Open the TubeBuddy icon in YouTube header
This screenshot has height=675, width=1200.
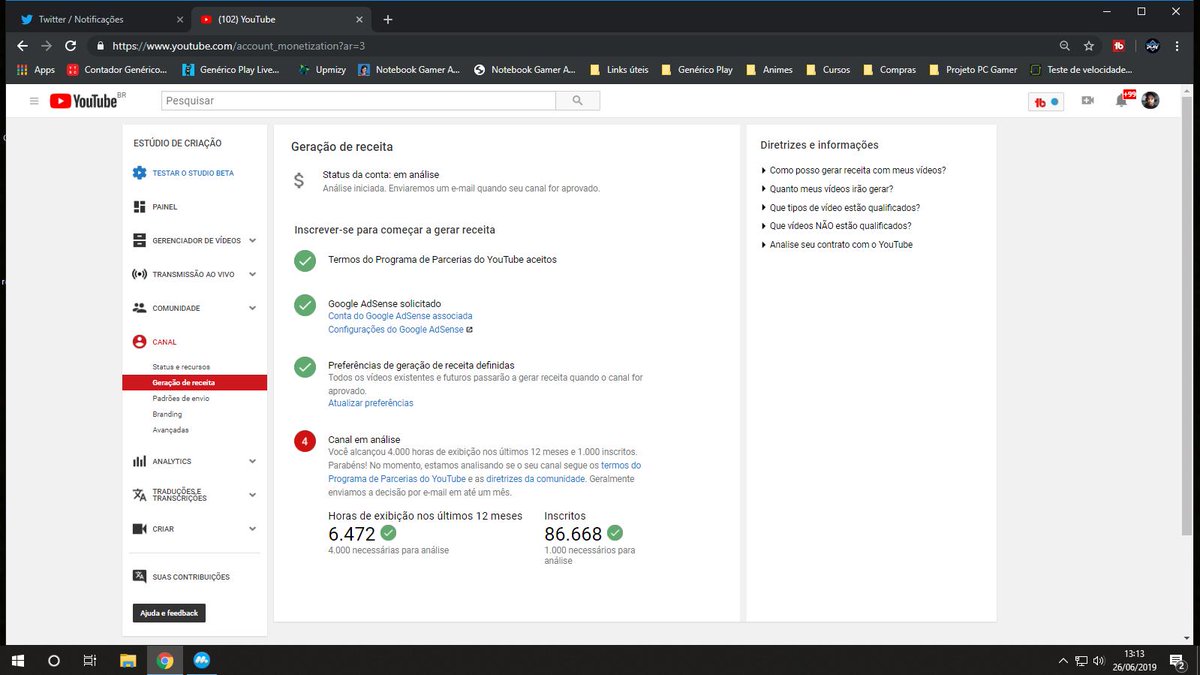click(x=1045, y=101)
